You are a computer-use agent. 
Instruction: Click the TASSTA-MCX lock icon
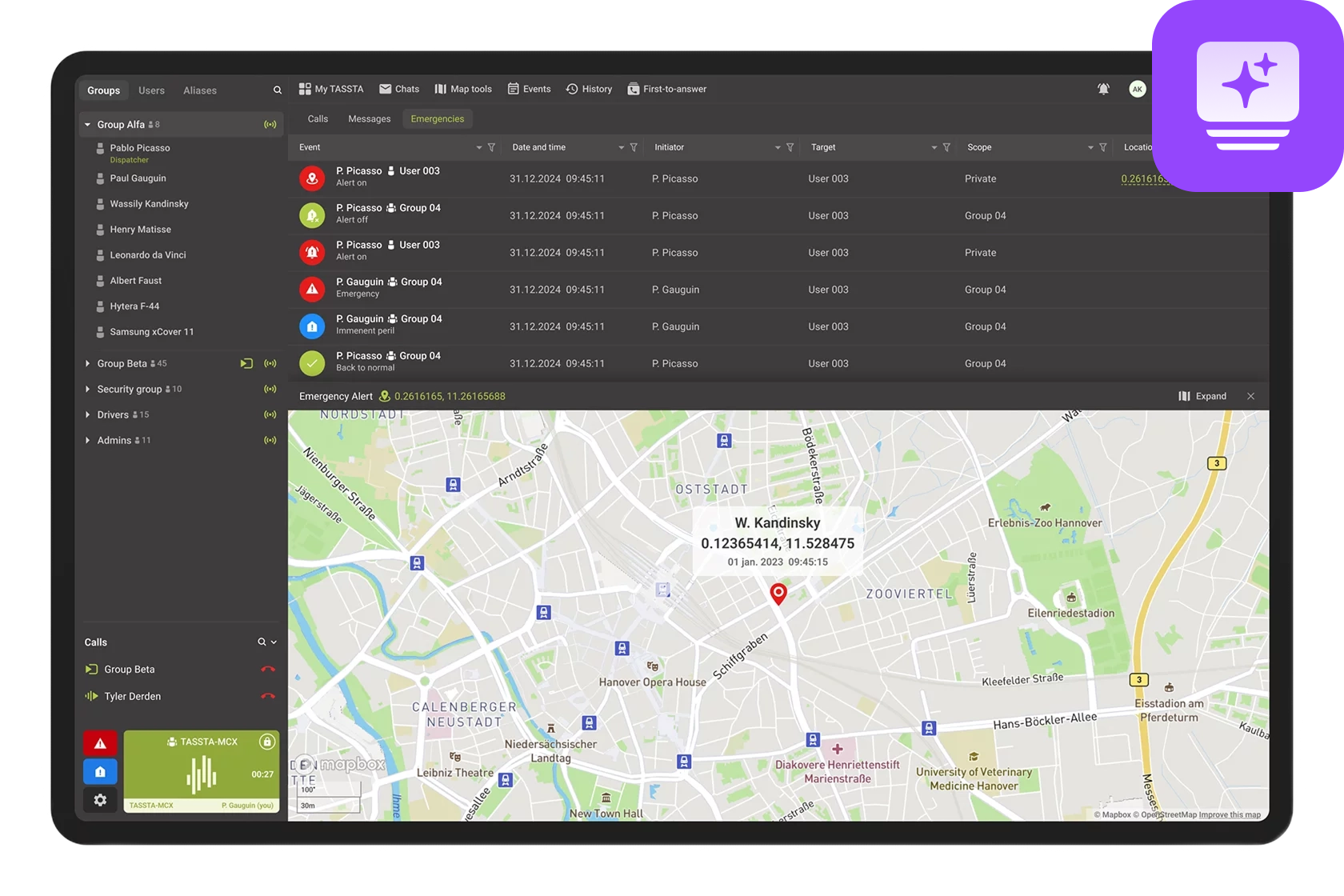267,742
